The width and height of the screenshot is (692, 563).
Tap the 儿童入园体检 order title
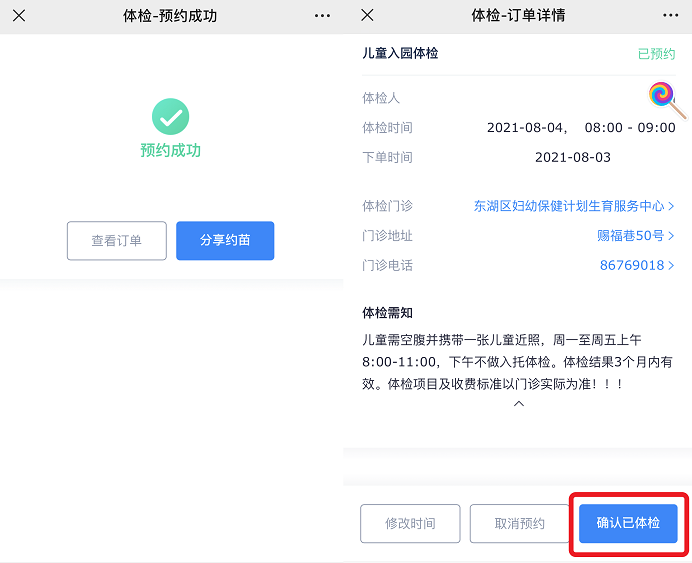400,54
